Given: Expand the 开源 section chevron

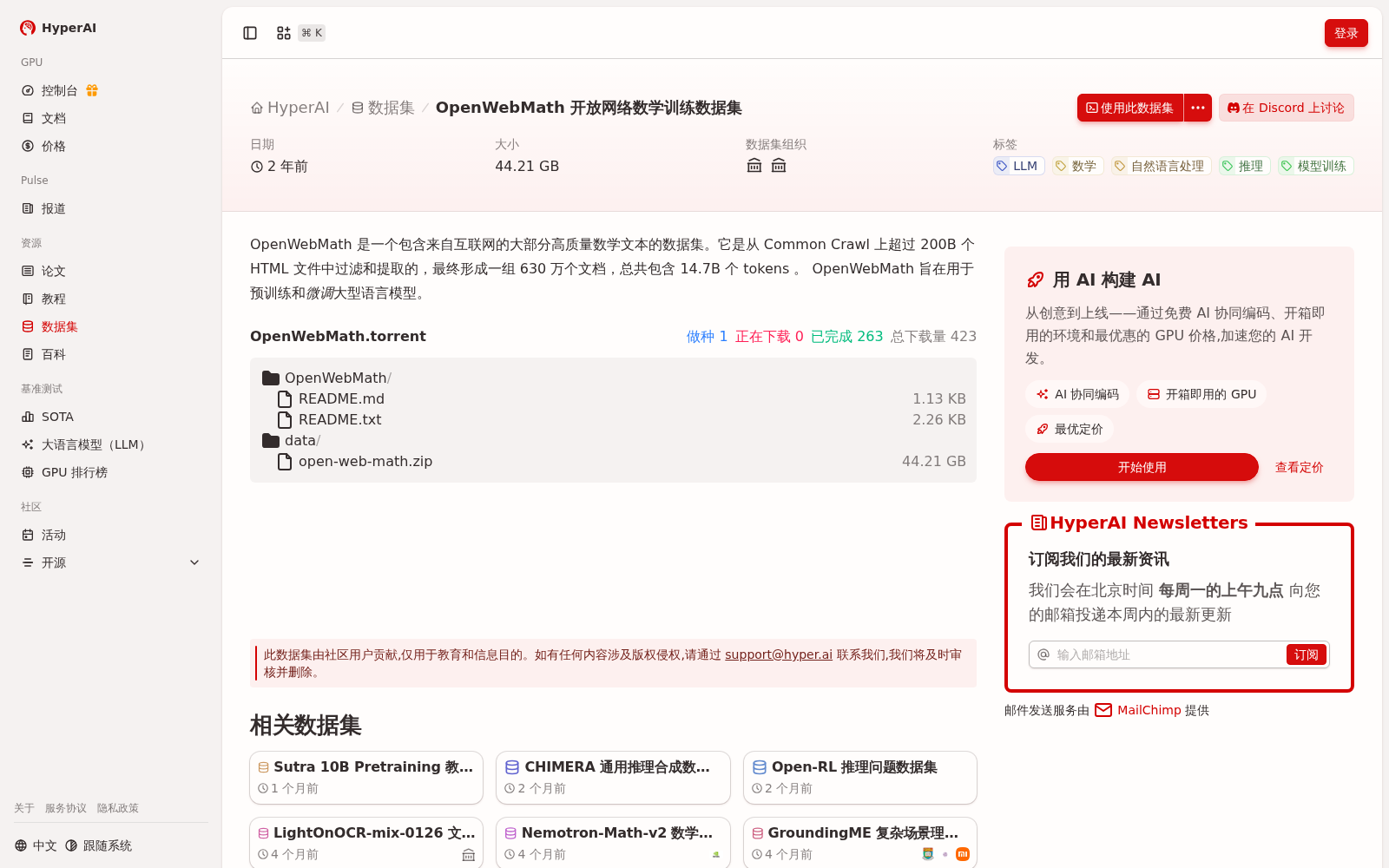Looking at the screenshot, I should pos(194,562).
